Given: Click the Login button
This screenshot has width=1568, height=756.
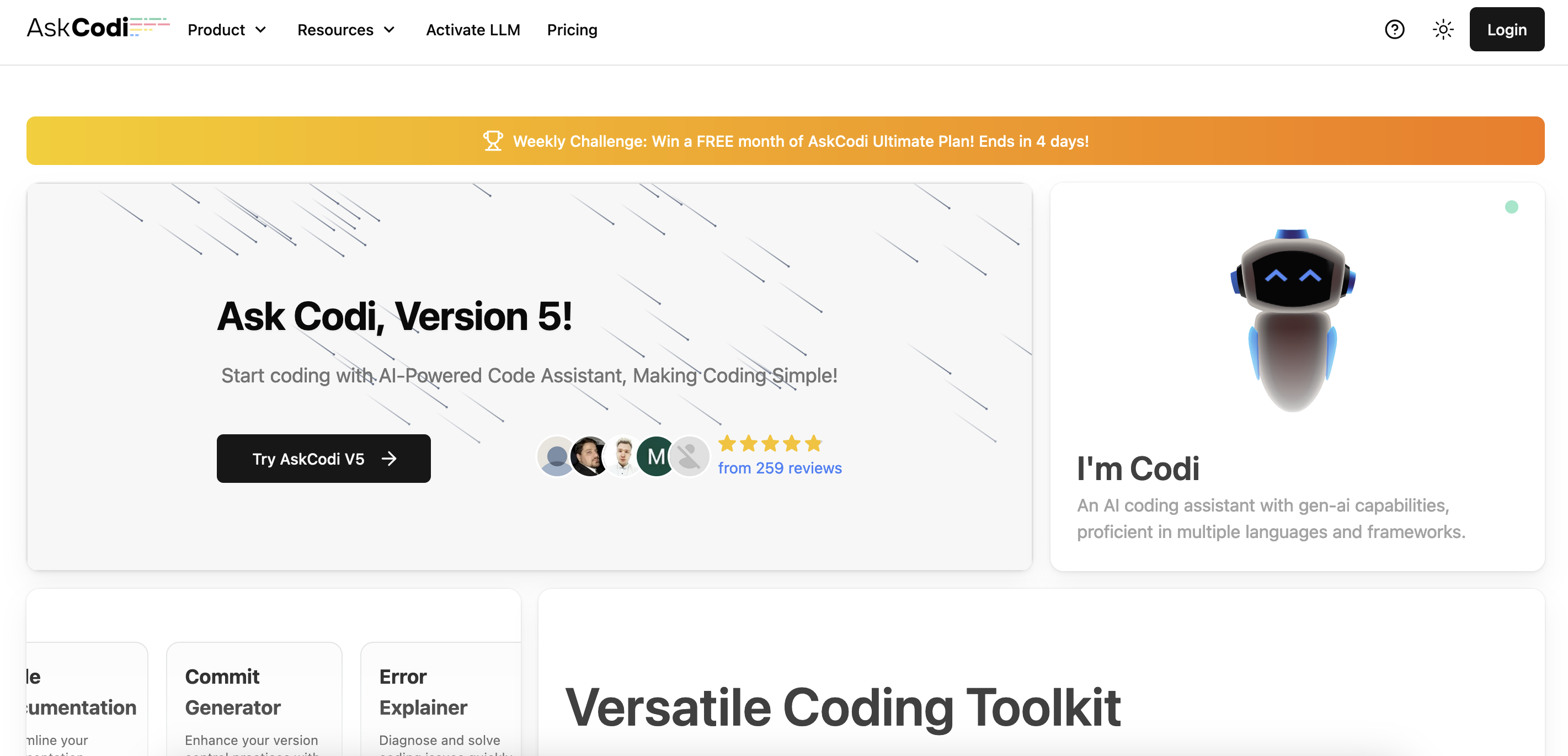Looking at the screenshot, I should pos(1507,29).
